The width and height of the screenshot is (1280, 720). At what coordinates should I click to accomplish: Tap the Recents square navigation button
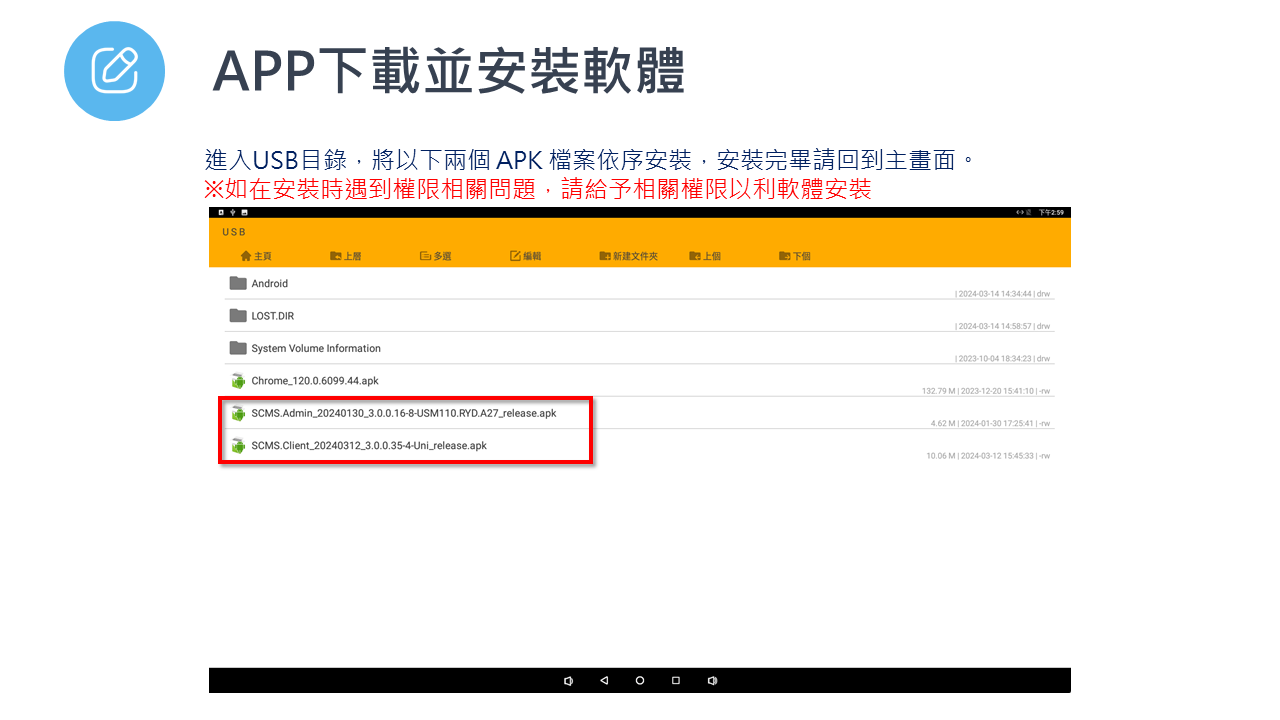[675, 680]
